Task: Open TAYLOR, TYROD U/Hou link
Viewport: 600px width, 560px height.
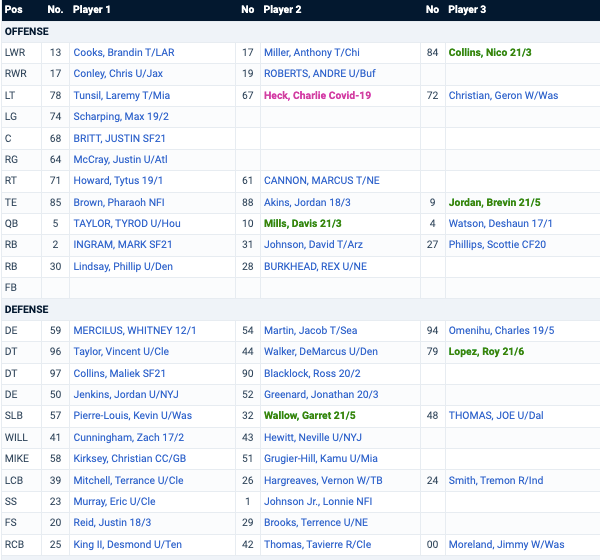Action: (127, 223)
